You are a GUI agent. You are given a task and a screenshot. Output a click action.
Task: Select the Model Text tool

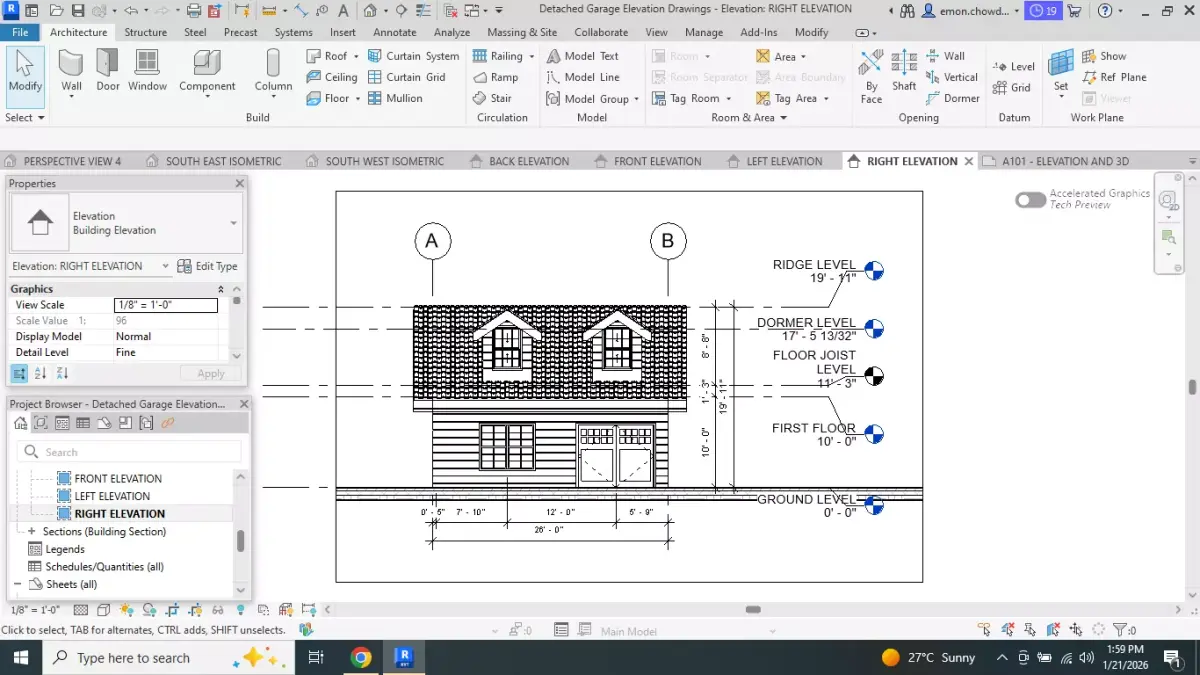(x=583, y=56)
